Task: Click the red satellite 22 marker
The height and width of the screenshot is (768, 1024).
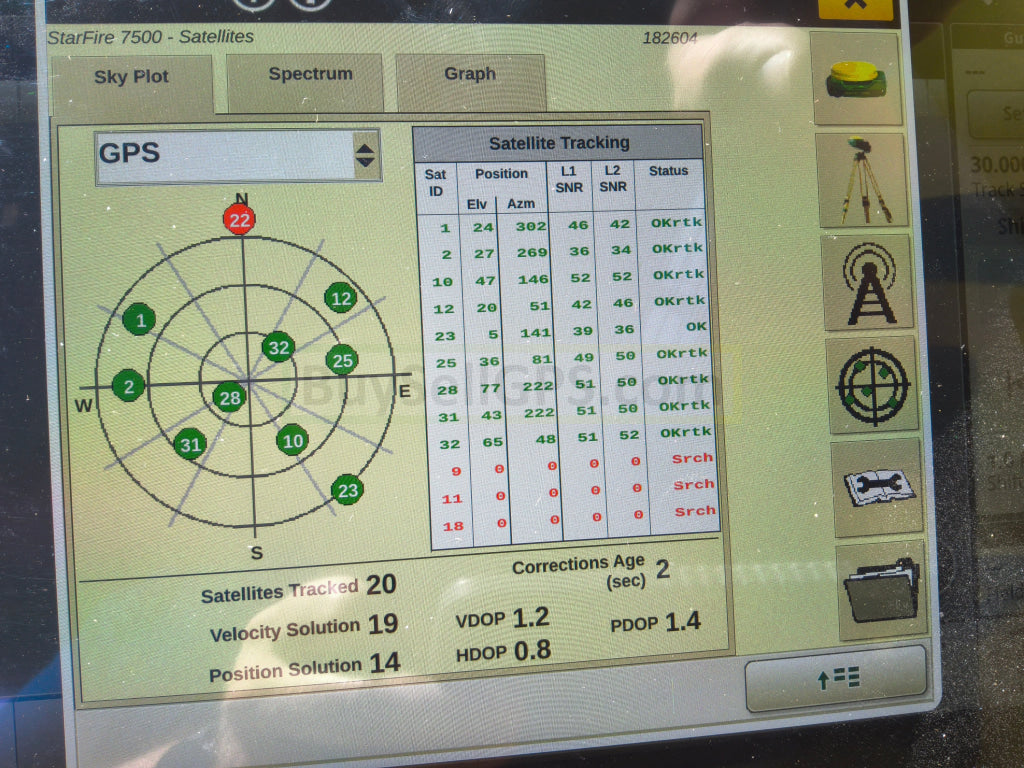Action: (239, 220)
